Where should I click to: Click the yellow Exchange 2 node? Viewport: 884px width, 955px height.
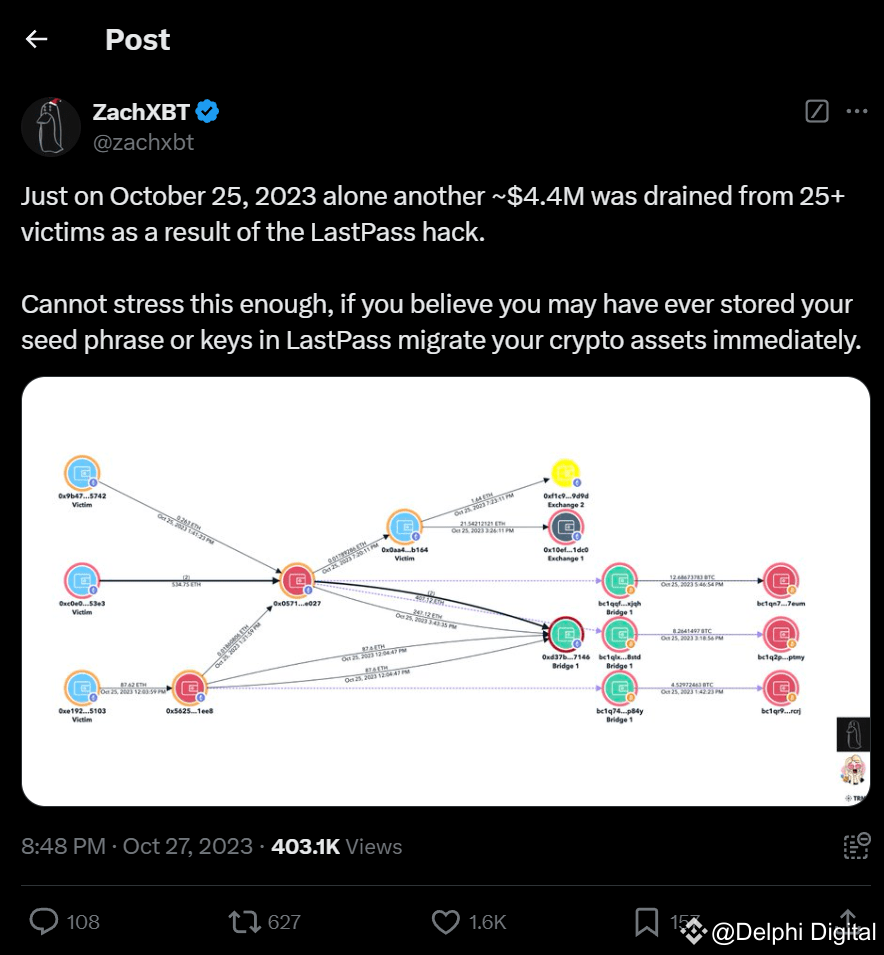coord(566,472)
